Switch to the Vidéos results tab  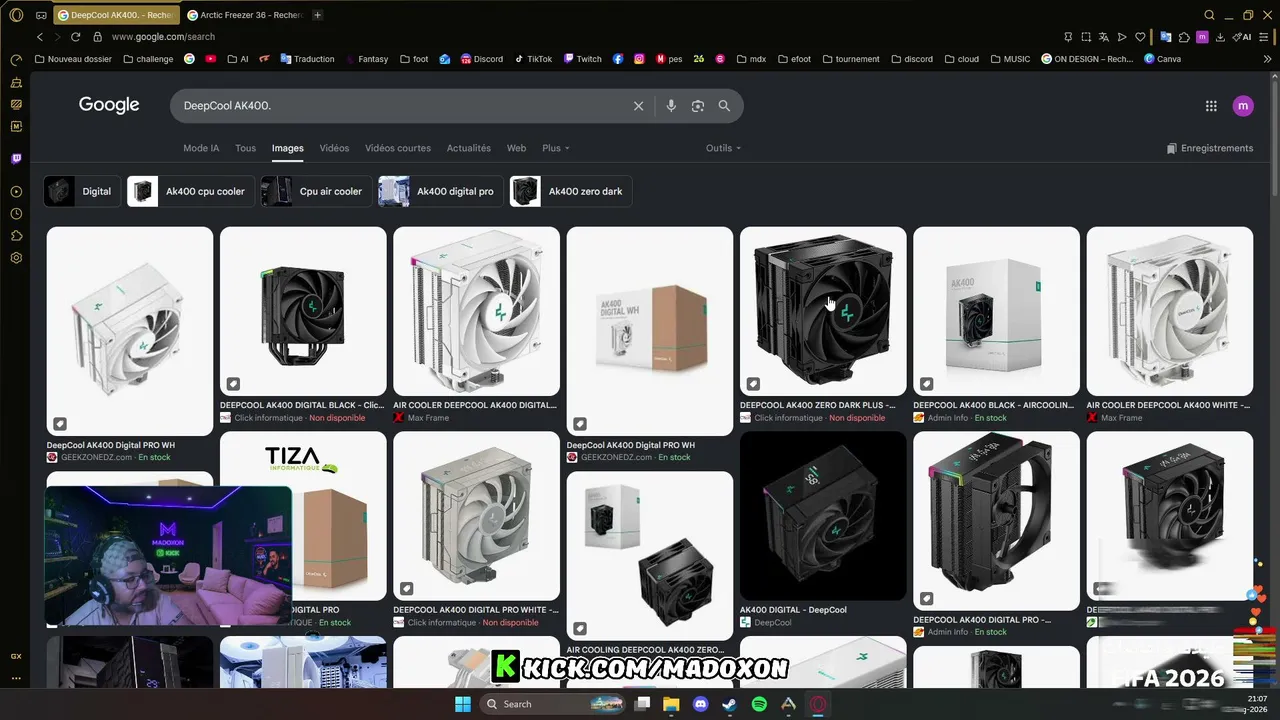click(x=334, y=148)
